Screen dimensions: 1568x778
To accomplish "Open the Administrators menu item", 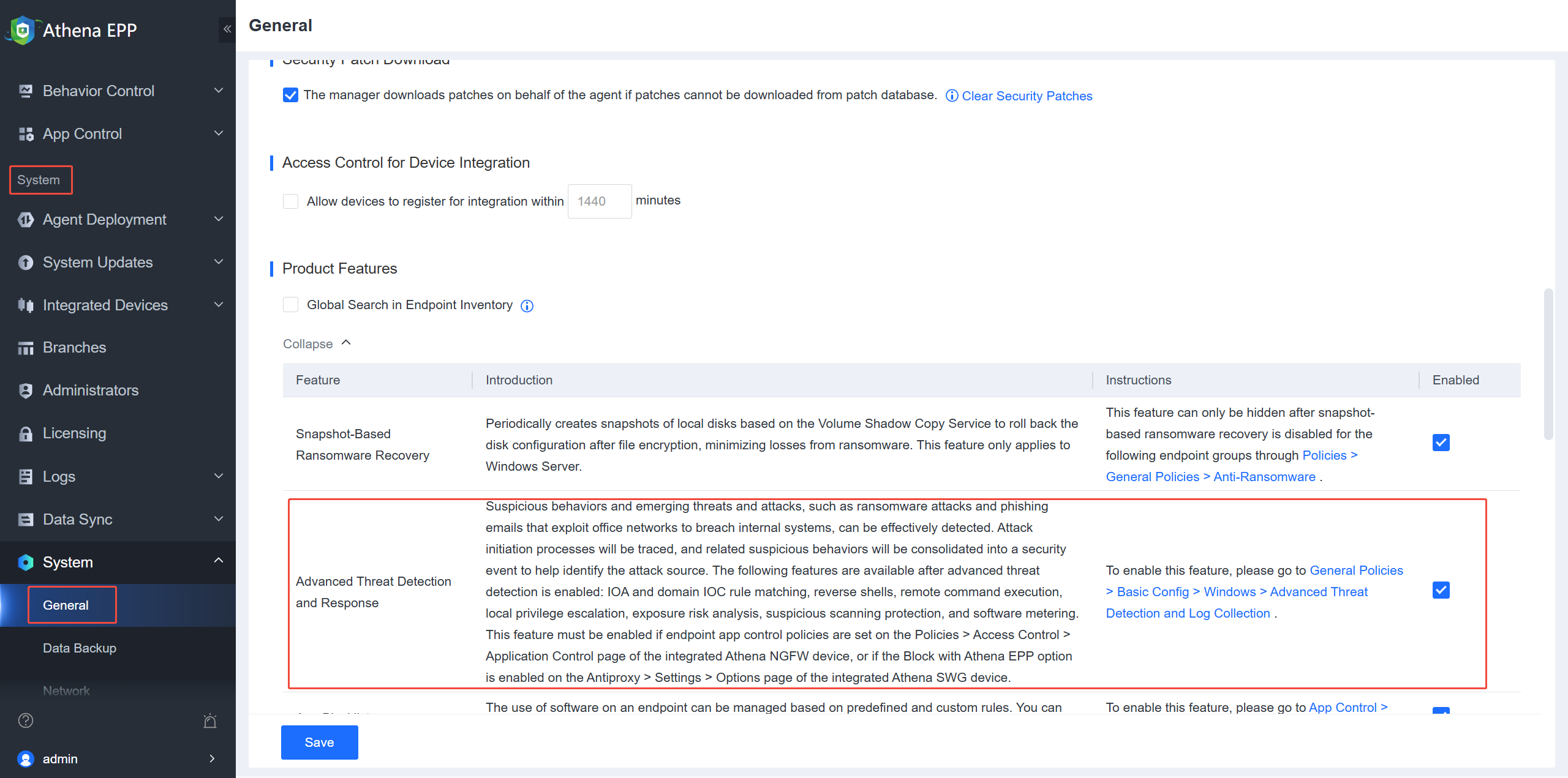I will pyautogui.click(x=118, y=391).
